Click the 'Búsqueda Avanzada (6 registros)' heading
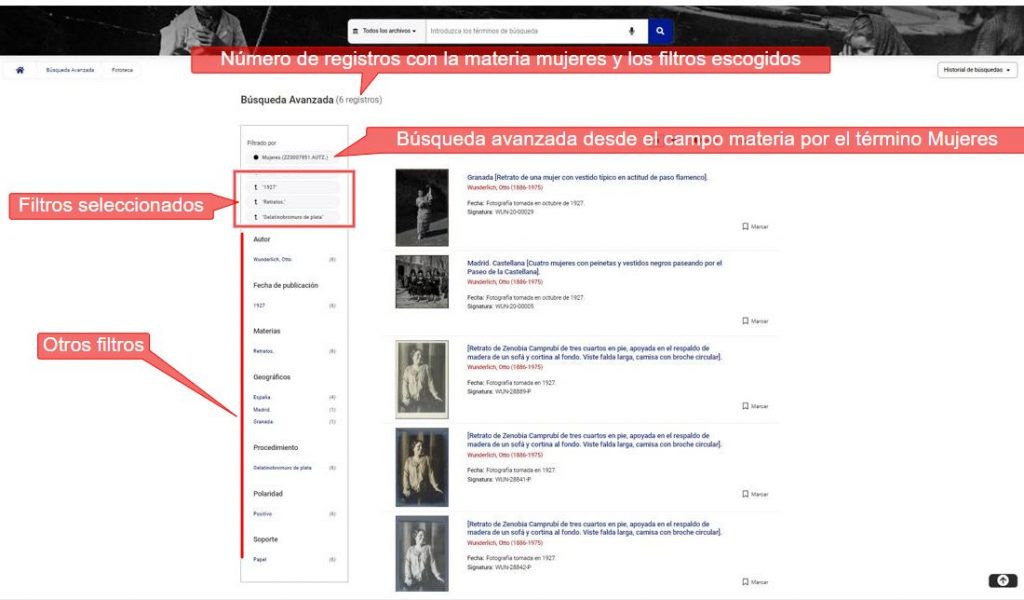 click(x=311, y=100)
